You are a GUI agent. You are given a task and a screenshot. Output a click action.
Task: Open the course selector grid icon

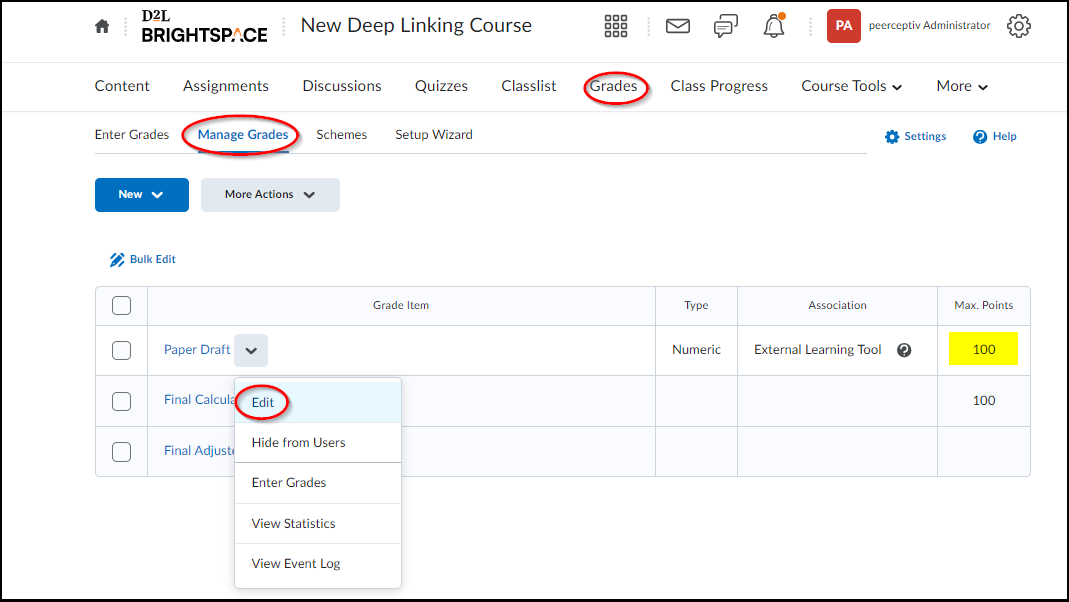click(616, 26)
